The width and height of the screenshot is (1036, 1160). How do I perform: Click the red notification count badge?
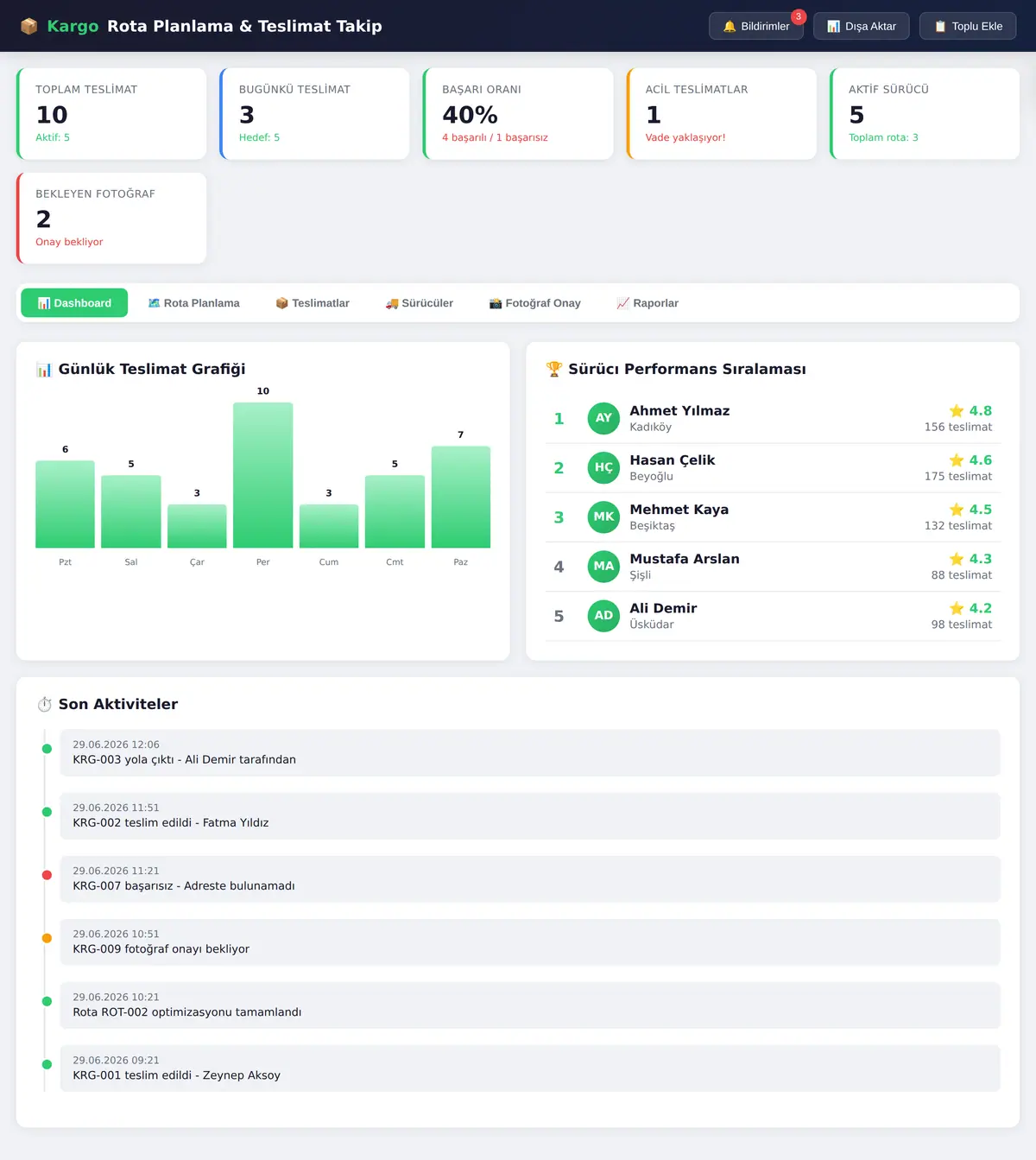coord(799,16)
